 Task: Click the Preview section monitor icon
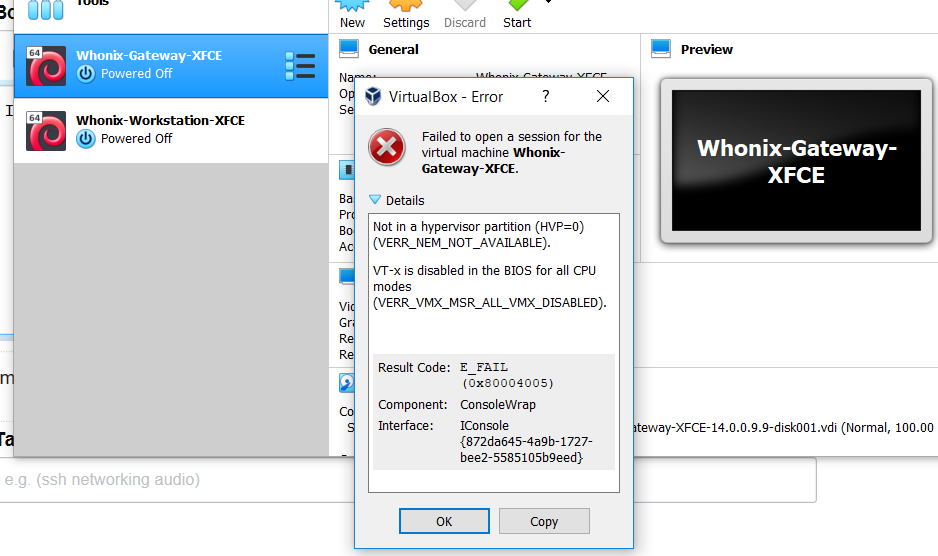tap(660, 48)
